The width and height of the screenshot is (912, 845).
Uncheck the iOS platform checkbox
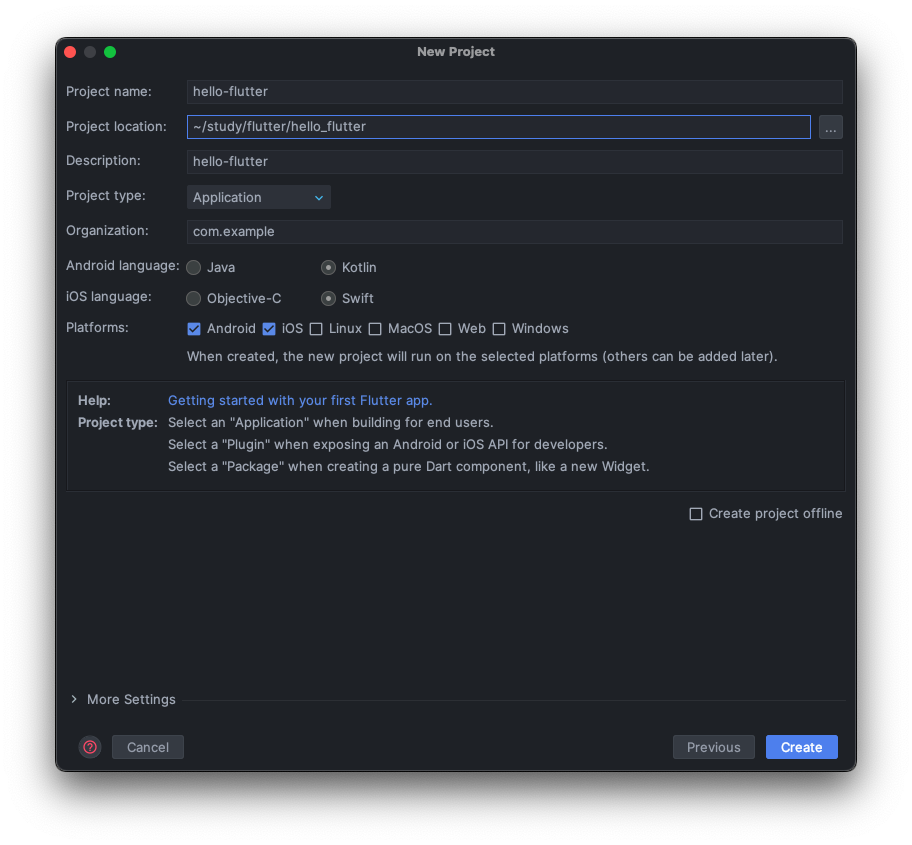pos(269,329)
